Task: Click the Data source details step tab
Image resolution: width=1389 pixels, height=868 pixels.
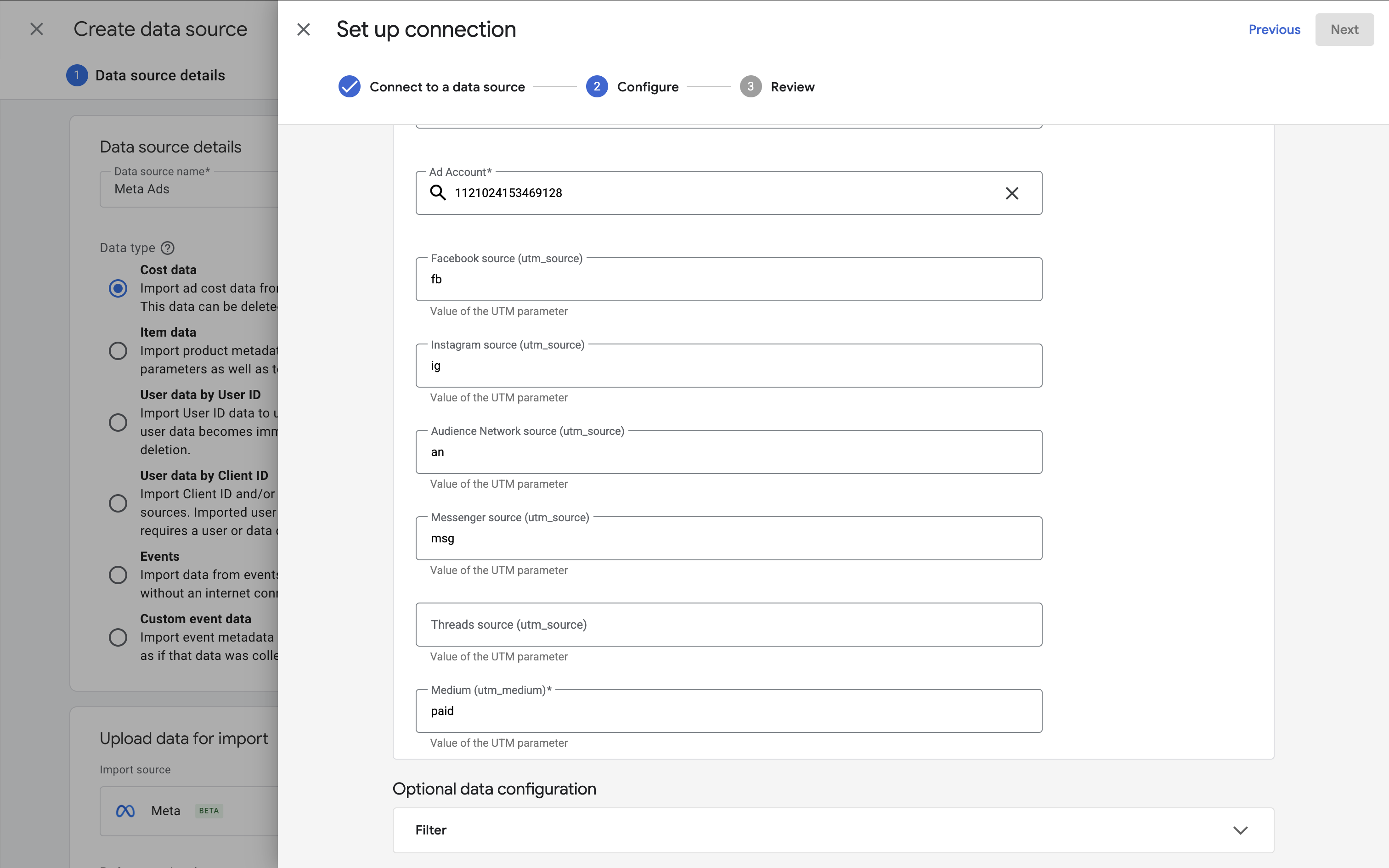Action: pyautogui.click(x=159, y=75)
